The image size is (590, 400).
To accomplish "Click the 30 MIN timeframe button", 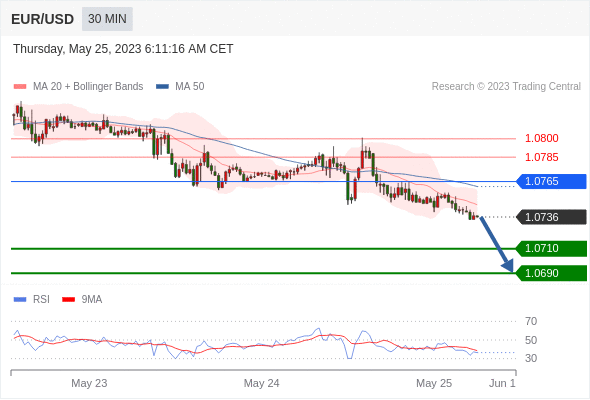I will click(x=107, y=19).
